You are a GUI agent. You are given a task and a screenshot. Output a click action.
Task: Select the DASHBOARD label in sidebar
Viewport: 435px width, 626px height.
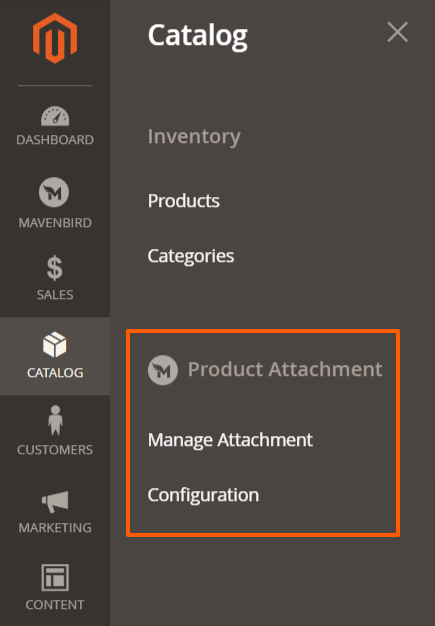(55, 140)
